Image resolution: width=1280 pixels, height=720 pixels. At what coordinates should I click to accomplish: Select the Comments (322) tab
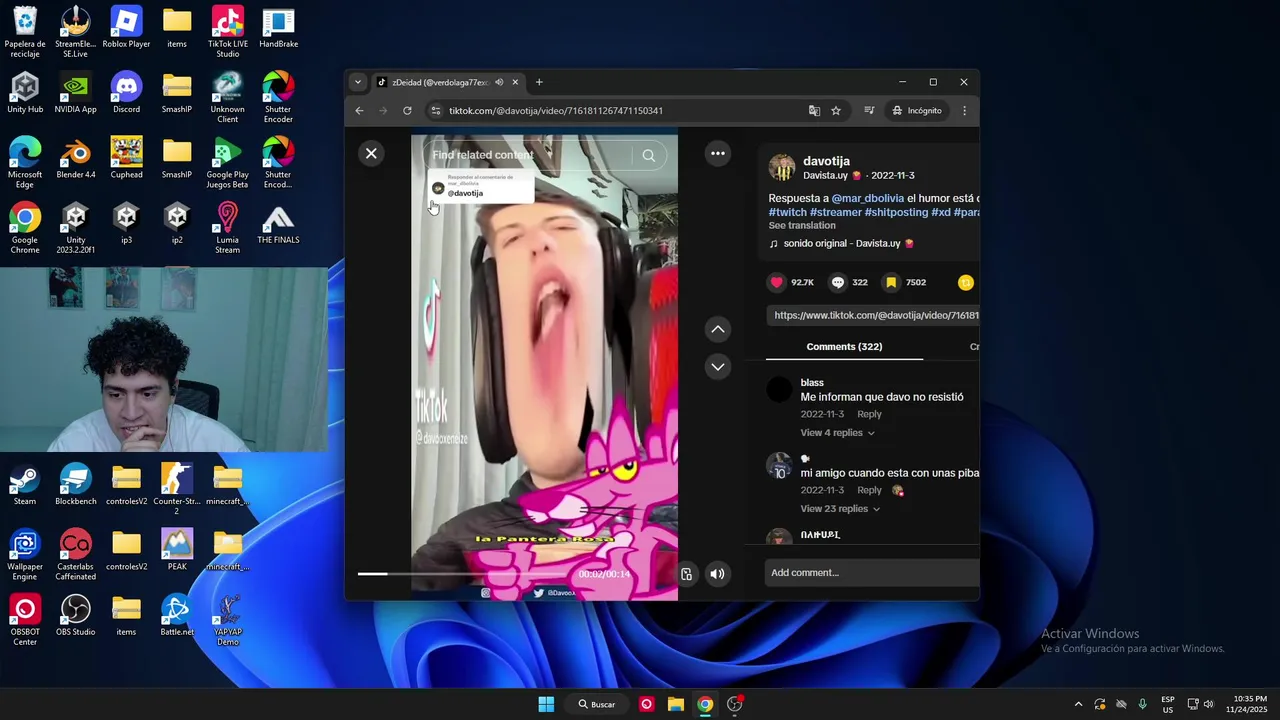(844, 346)
